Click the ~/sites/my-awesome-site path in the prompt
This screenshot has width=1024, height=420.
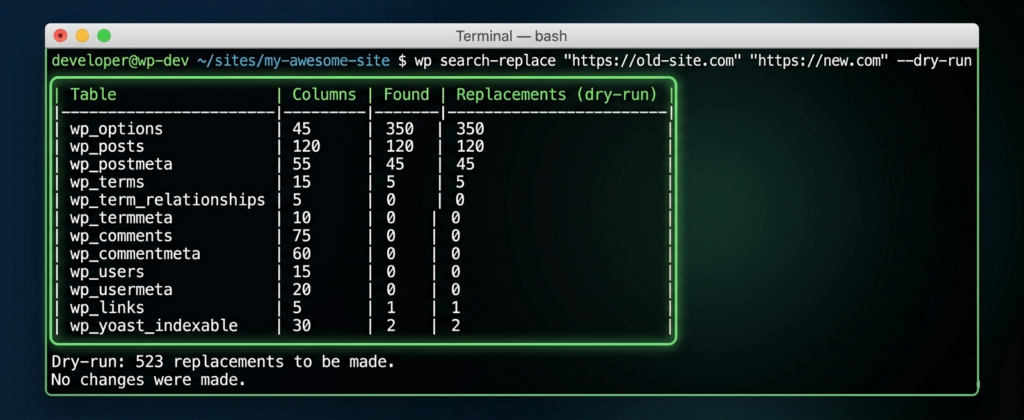click(x=292, y=61)
